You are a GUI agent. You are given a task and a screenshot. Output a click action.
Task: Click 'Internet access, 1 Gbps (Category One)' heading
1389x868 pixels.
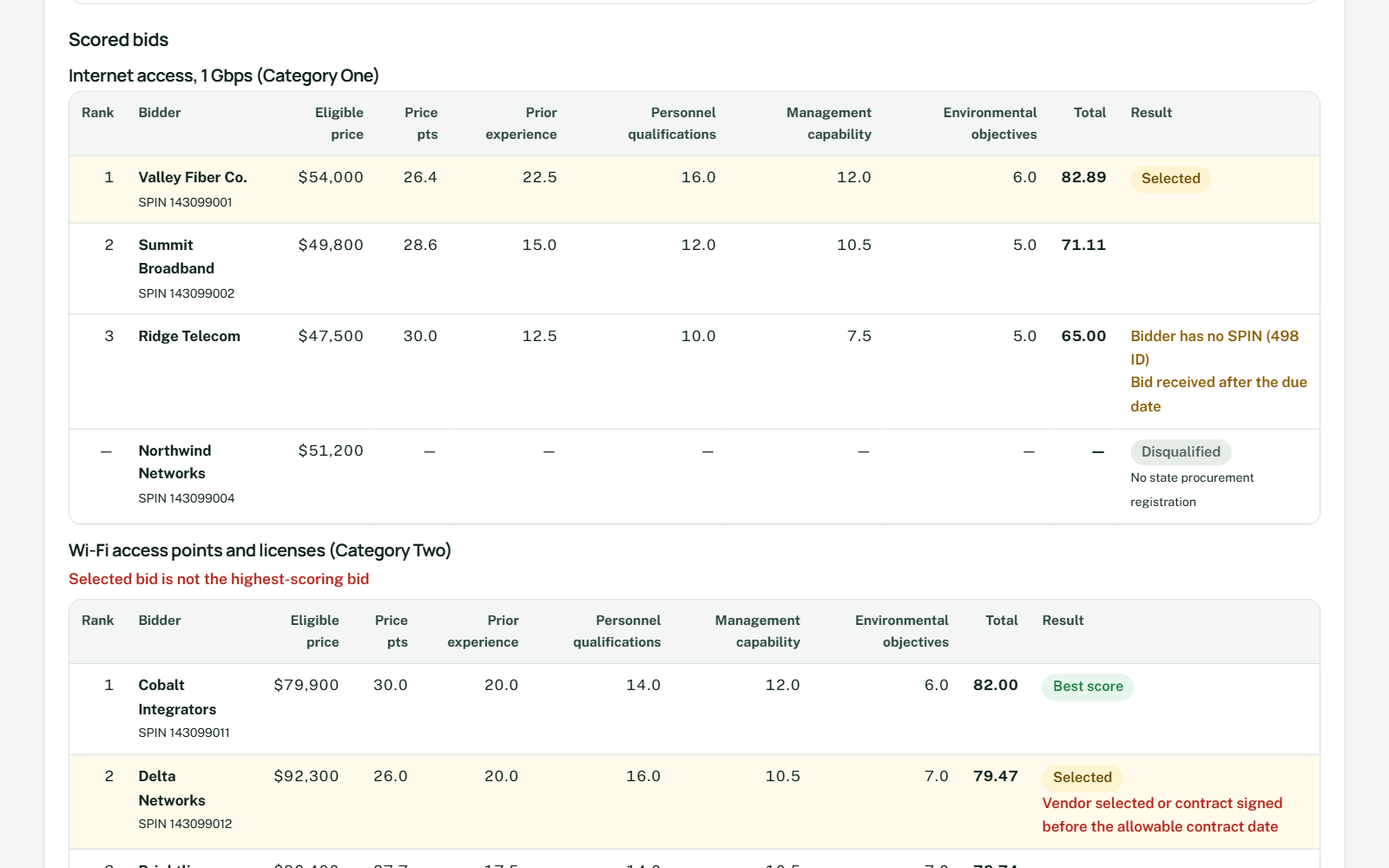[x=224, y=76]
